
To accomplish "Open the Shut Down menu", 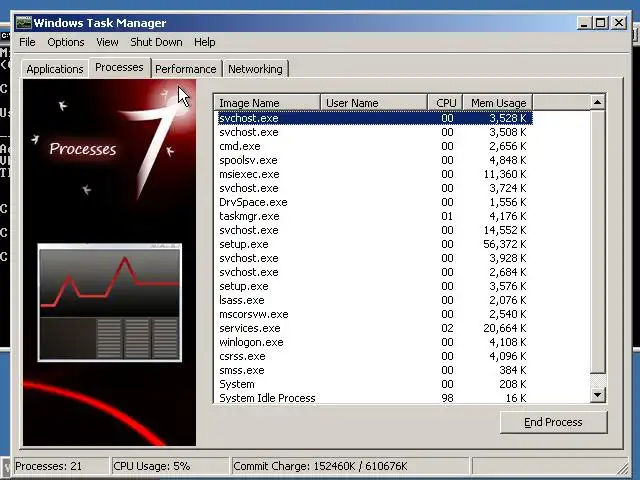I will tap(156, 42).
